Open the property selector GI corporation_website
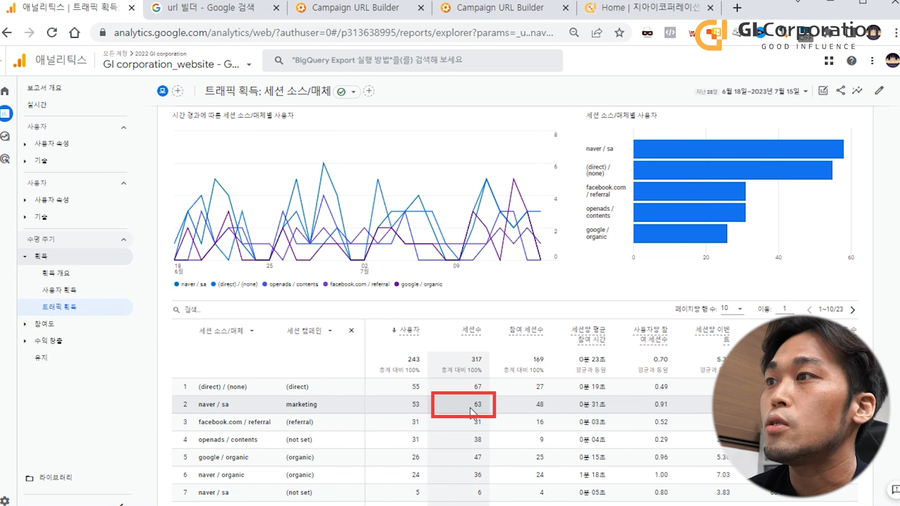This screenshot has height=506, width=900. 177,64
